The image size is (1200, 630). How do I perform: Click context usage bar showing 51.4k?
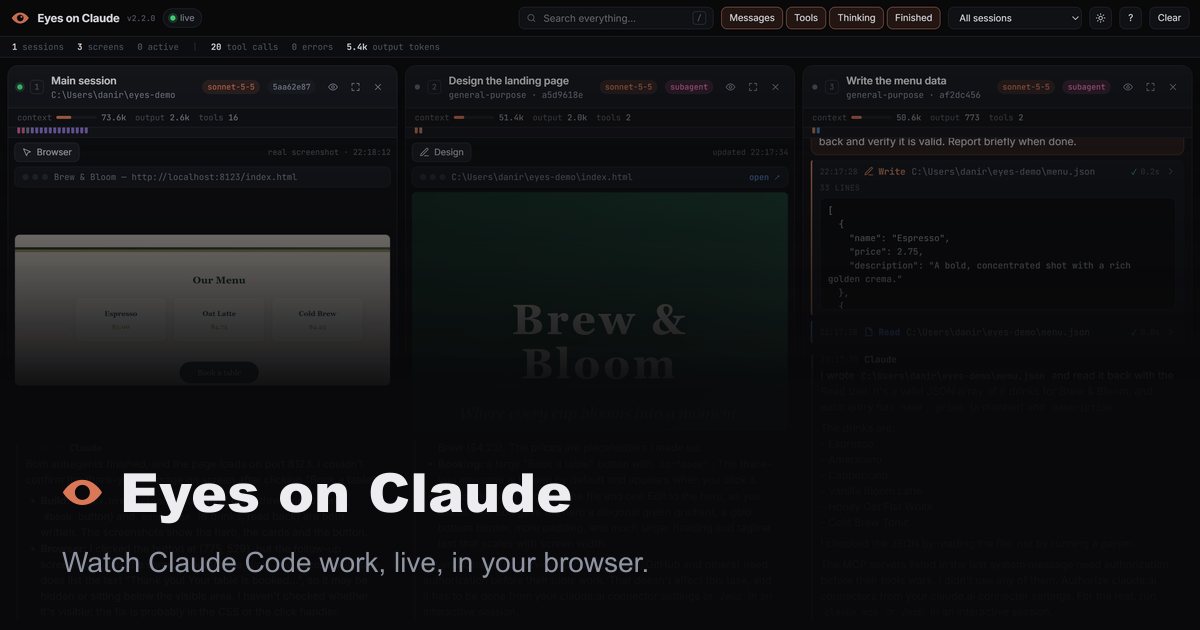474,117
